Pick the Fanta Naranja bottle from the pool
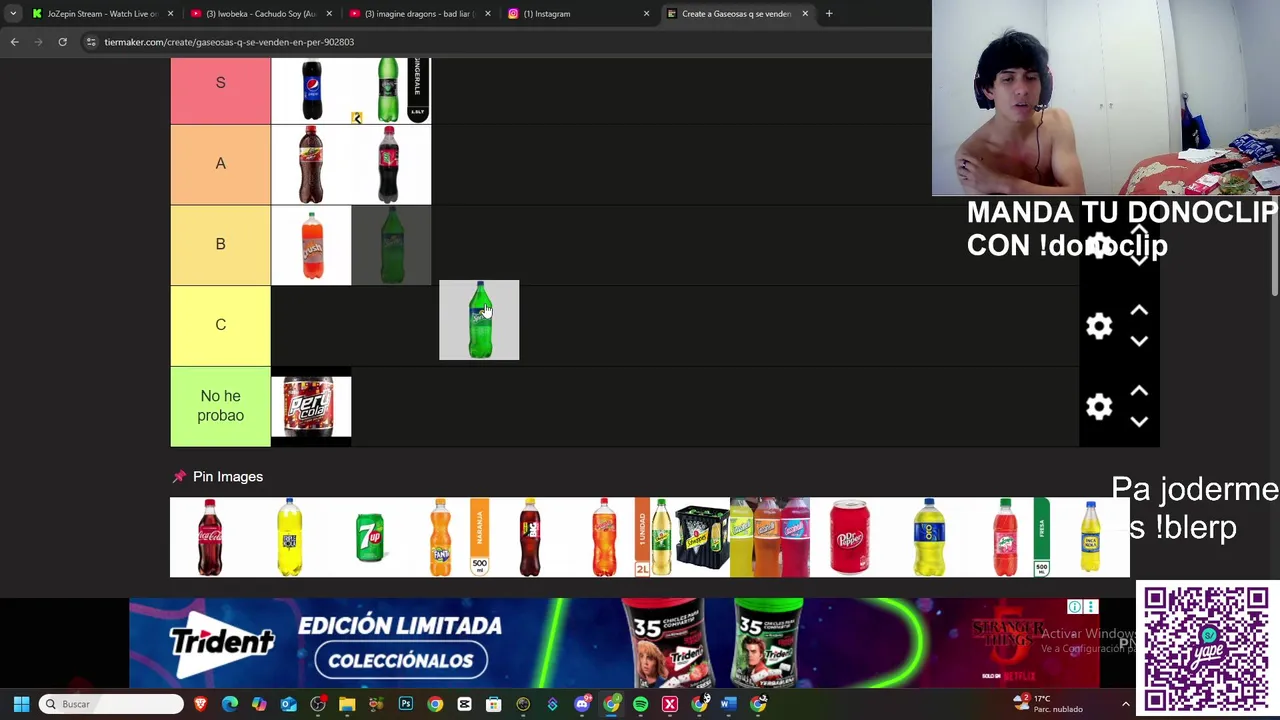 tap(450, 537)
